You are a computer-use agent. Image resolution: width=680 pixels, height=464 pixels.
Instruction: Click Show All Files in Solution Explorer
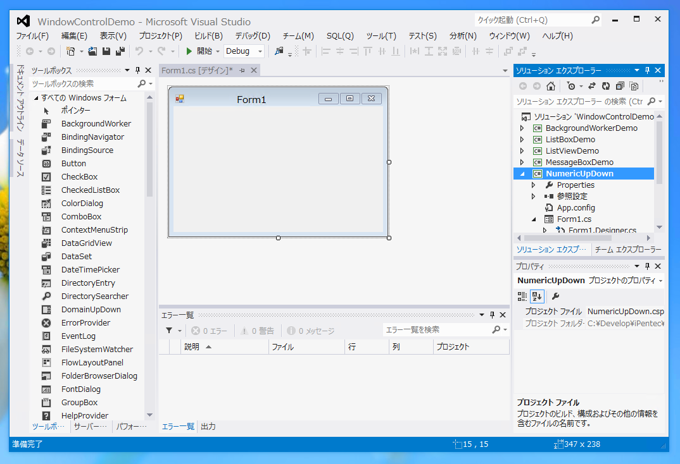click(x=634, y=86)
